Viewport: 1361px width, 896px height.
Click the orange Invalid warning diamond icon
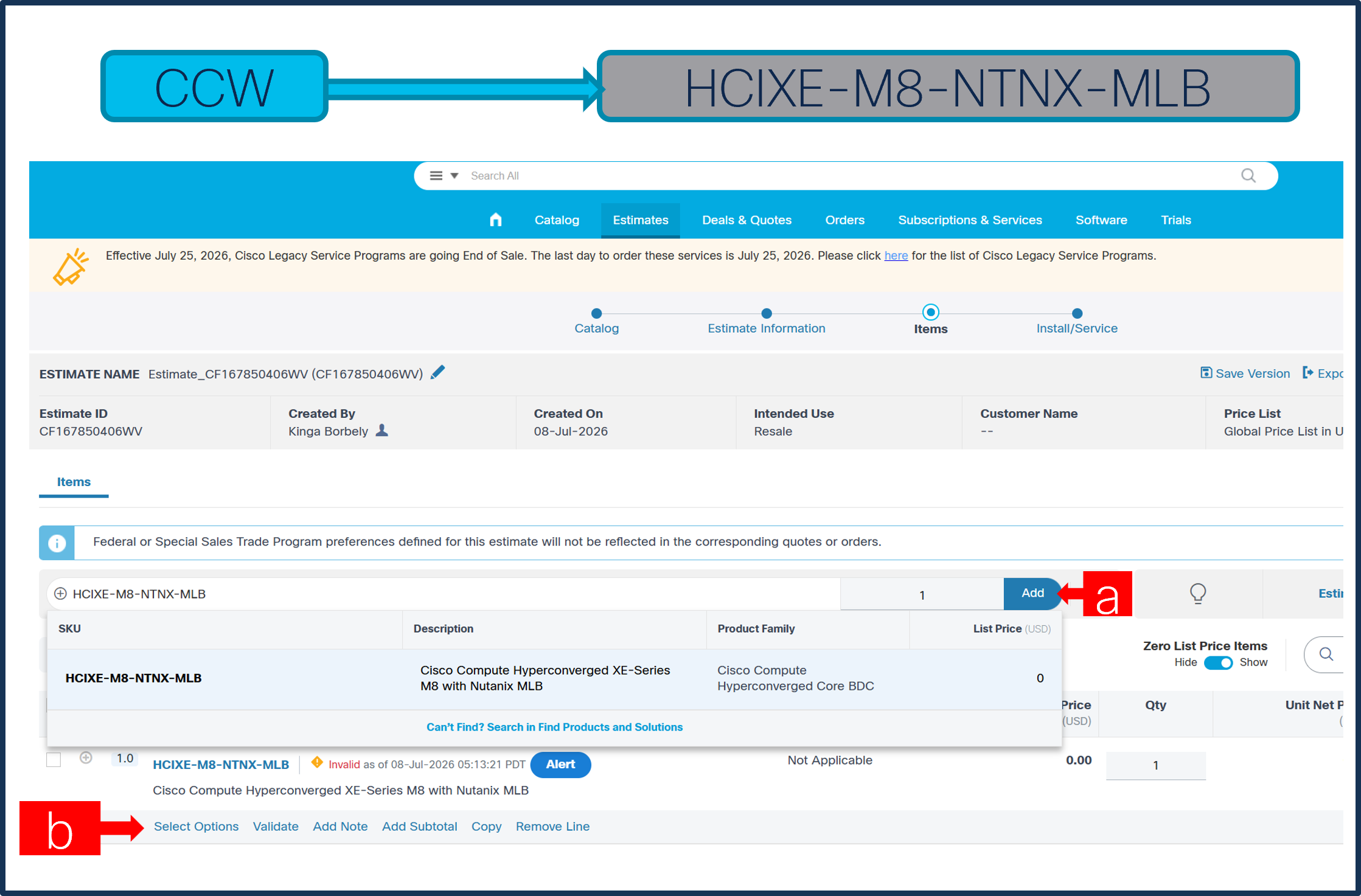pyautogui.click(x=317, y=762)
